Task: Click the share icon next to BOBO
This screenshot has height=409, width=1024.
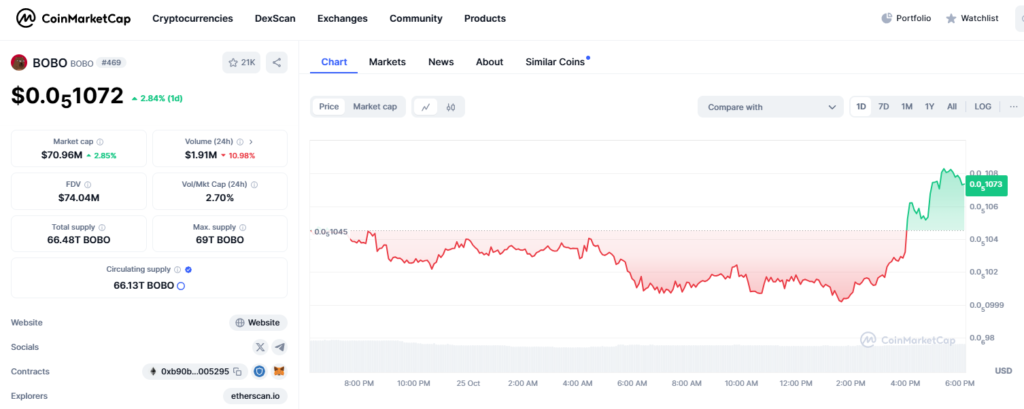Action: 277,63
